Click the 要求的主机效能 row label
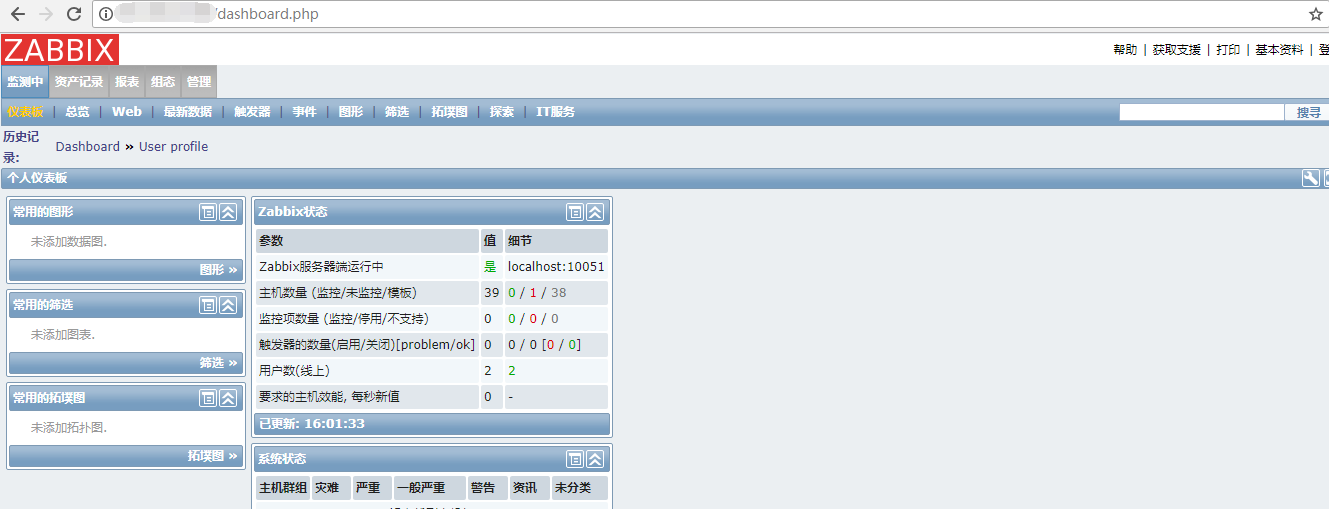This screenshot has width=1329, height=509. [x=329, y=397]
